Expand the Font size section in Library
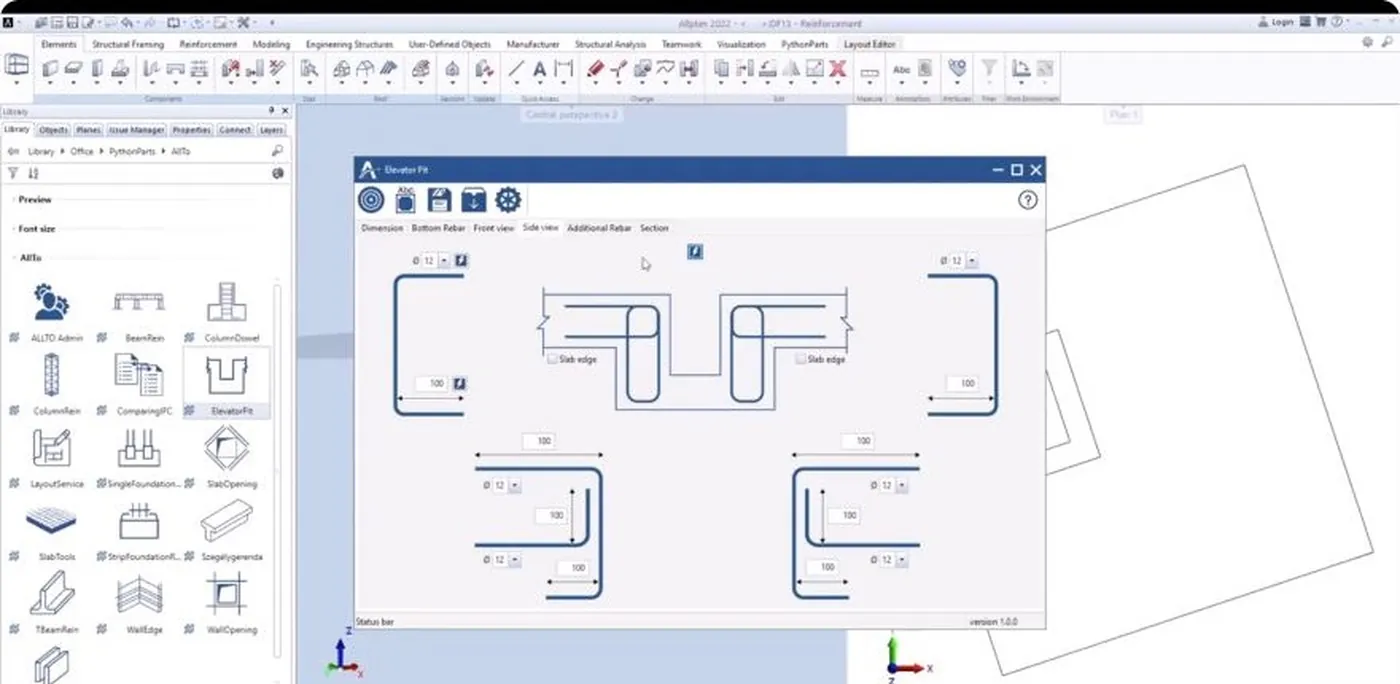The height and width of the screenshot is (684, 1400). tap(36, 229)
